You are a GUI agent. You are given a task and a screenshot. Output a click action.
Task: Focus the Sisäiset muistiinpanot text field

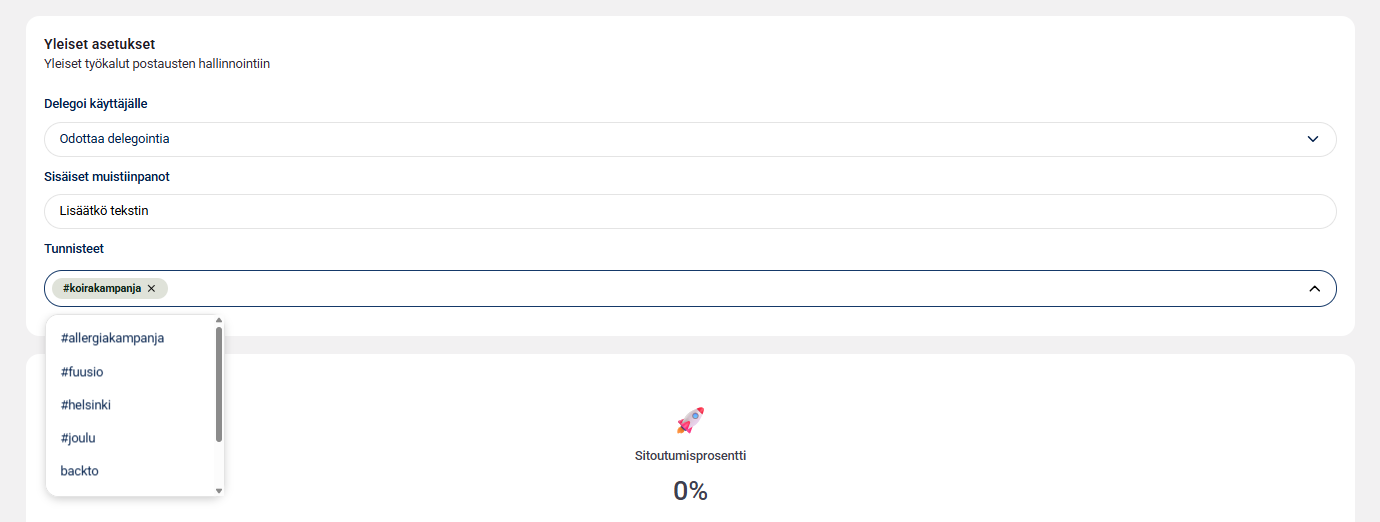[x=690, y=211]
